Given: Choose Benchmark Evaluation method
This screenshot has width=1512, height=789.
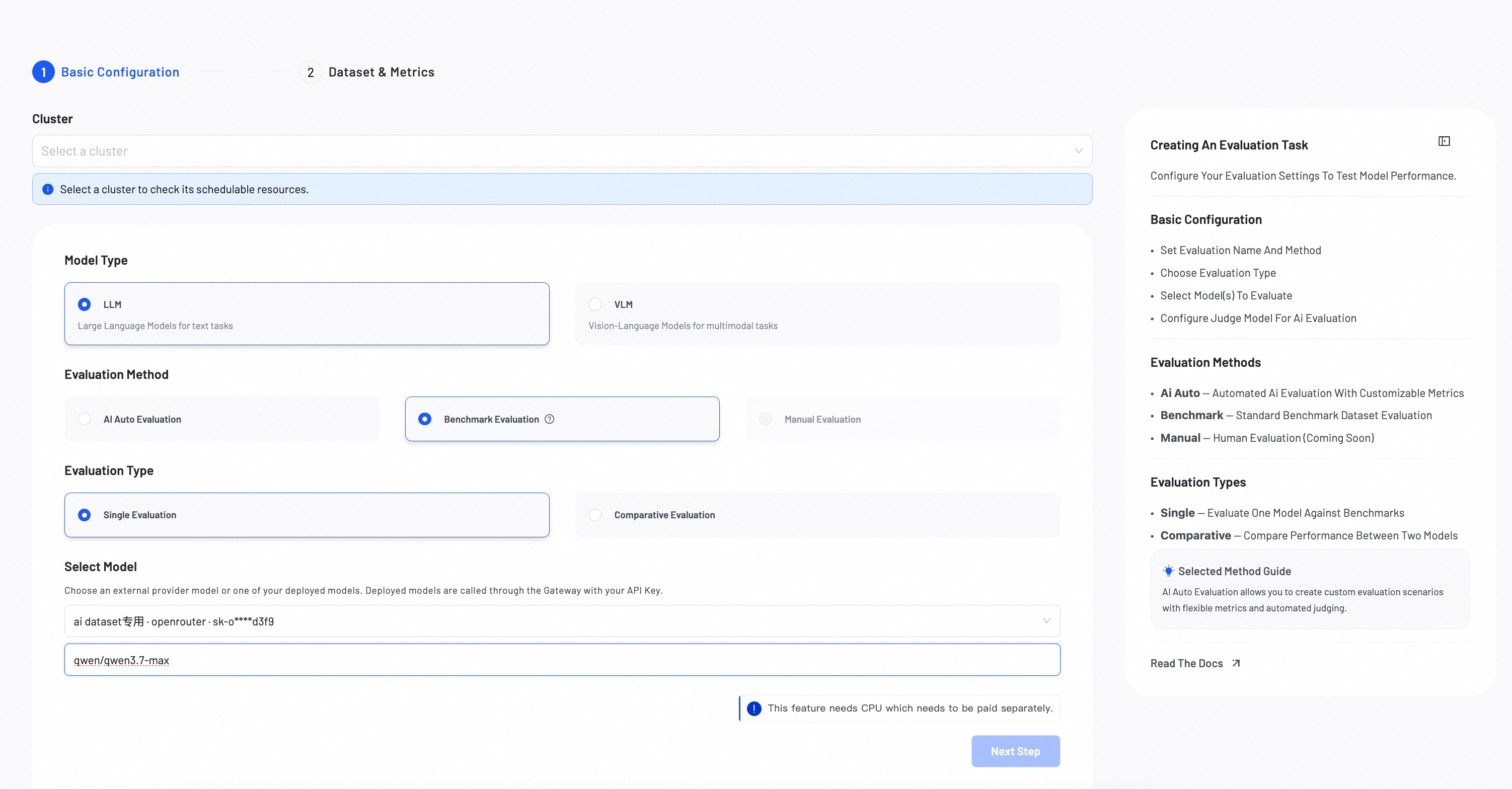Looking at the screenshot, I should click(x=562, y=419).
